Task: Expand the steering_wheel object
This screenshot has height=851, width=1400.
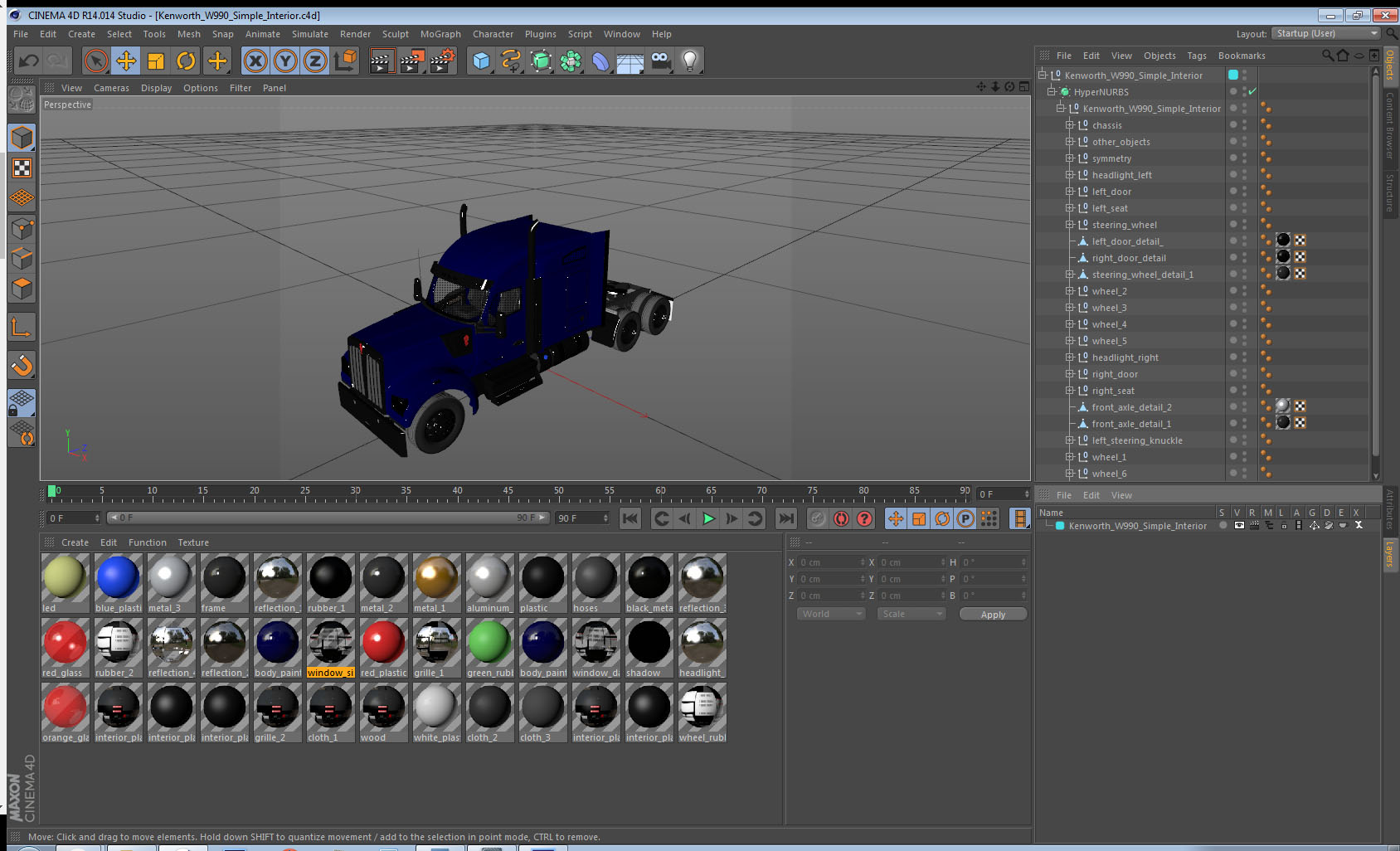Action: (x=1070, y=225)
